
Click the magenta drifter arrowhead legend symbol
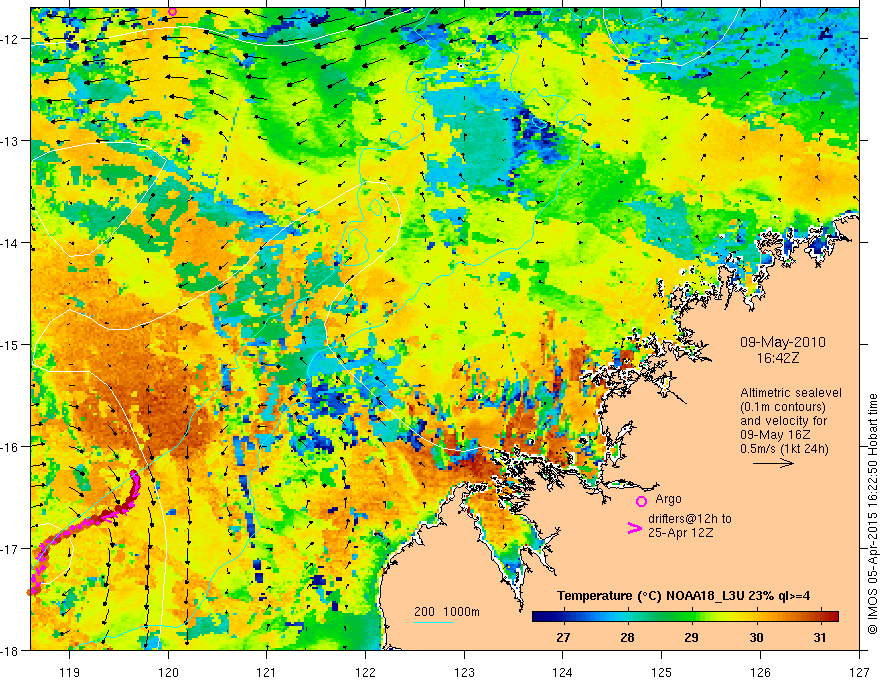point(635,528)
